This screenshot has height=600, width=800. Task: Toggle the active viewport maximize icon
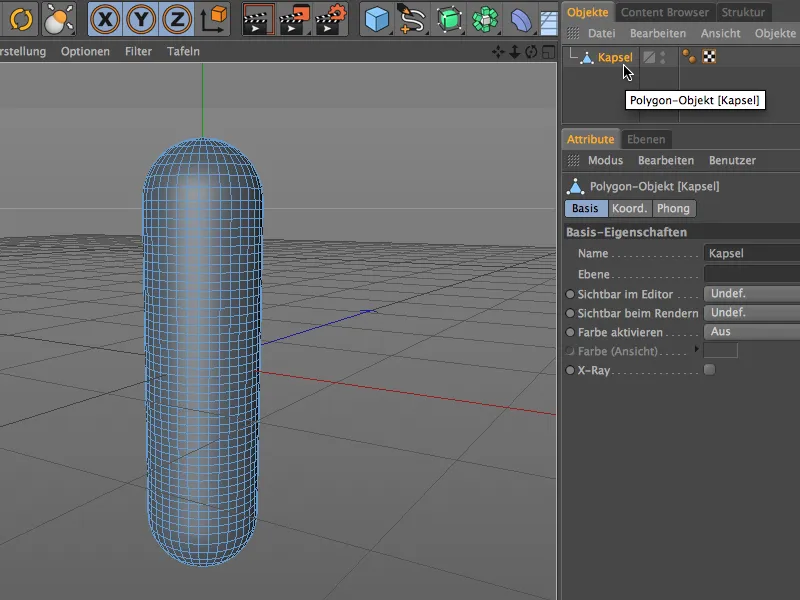click(x=548, y=52)
